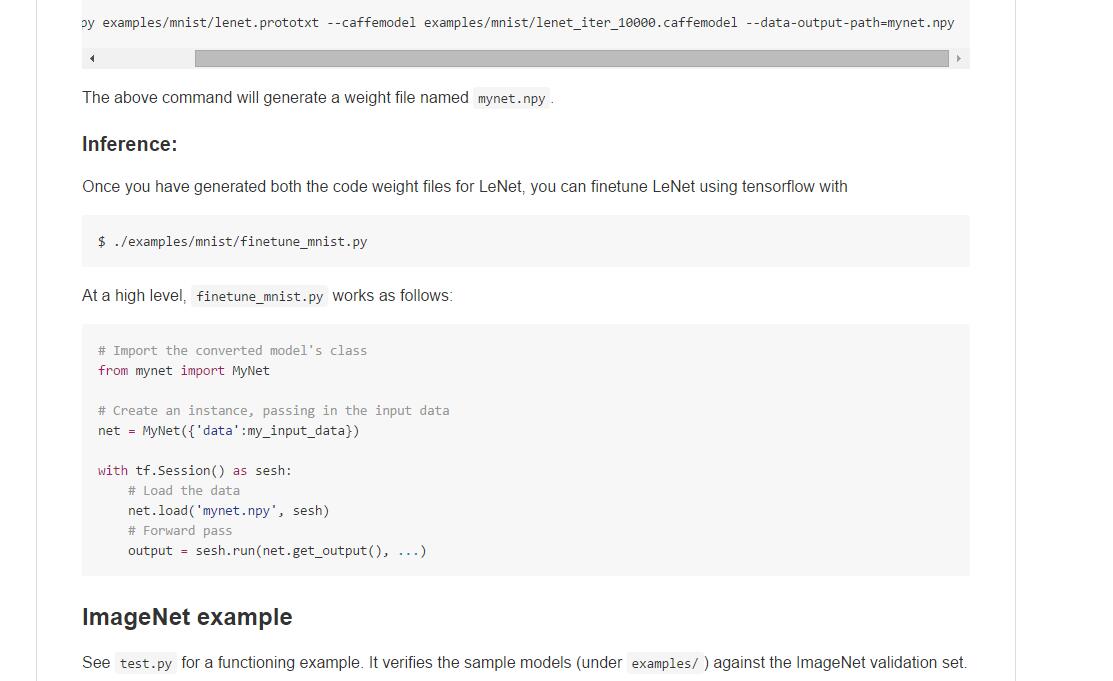
Task: Click the "$ ./examples/mnist/finetune_mnist.py" command line
Action: click(232, 241)
